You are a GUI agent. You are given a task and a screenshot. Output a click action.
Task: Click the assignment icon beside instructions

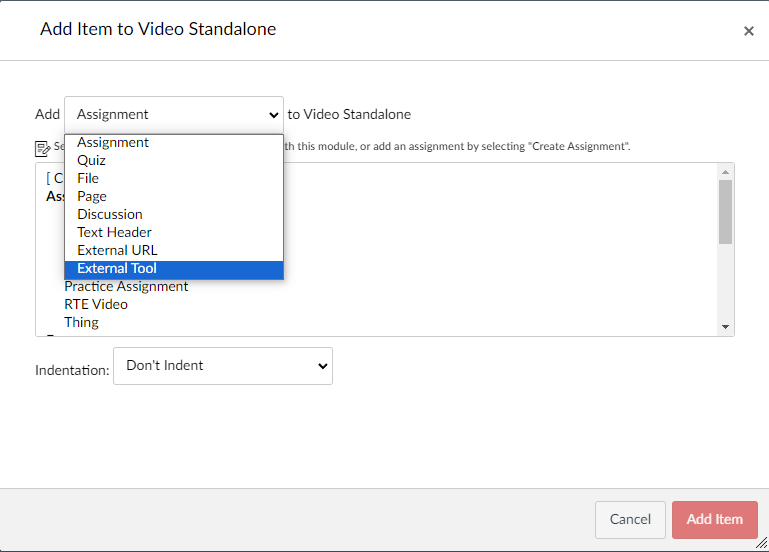(42, 149)
